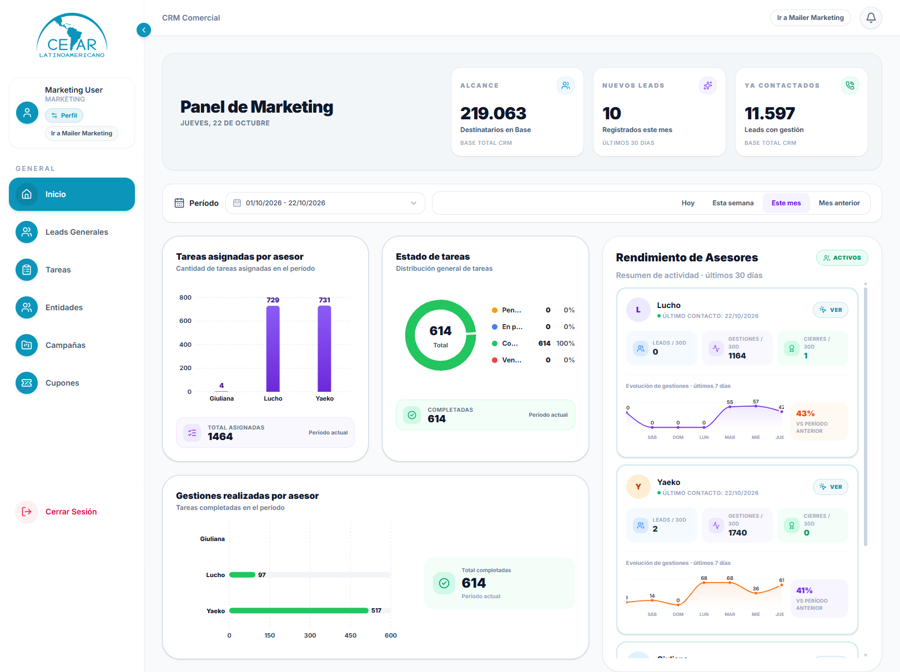This screenshot has height=672, width=900.
Task: Click the Total Asignadas list icon
Action: tap(192, 433)
